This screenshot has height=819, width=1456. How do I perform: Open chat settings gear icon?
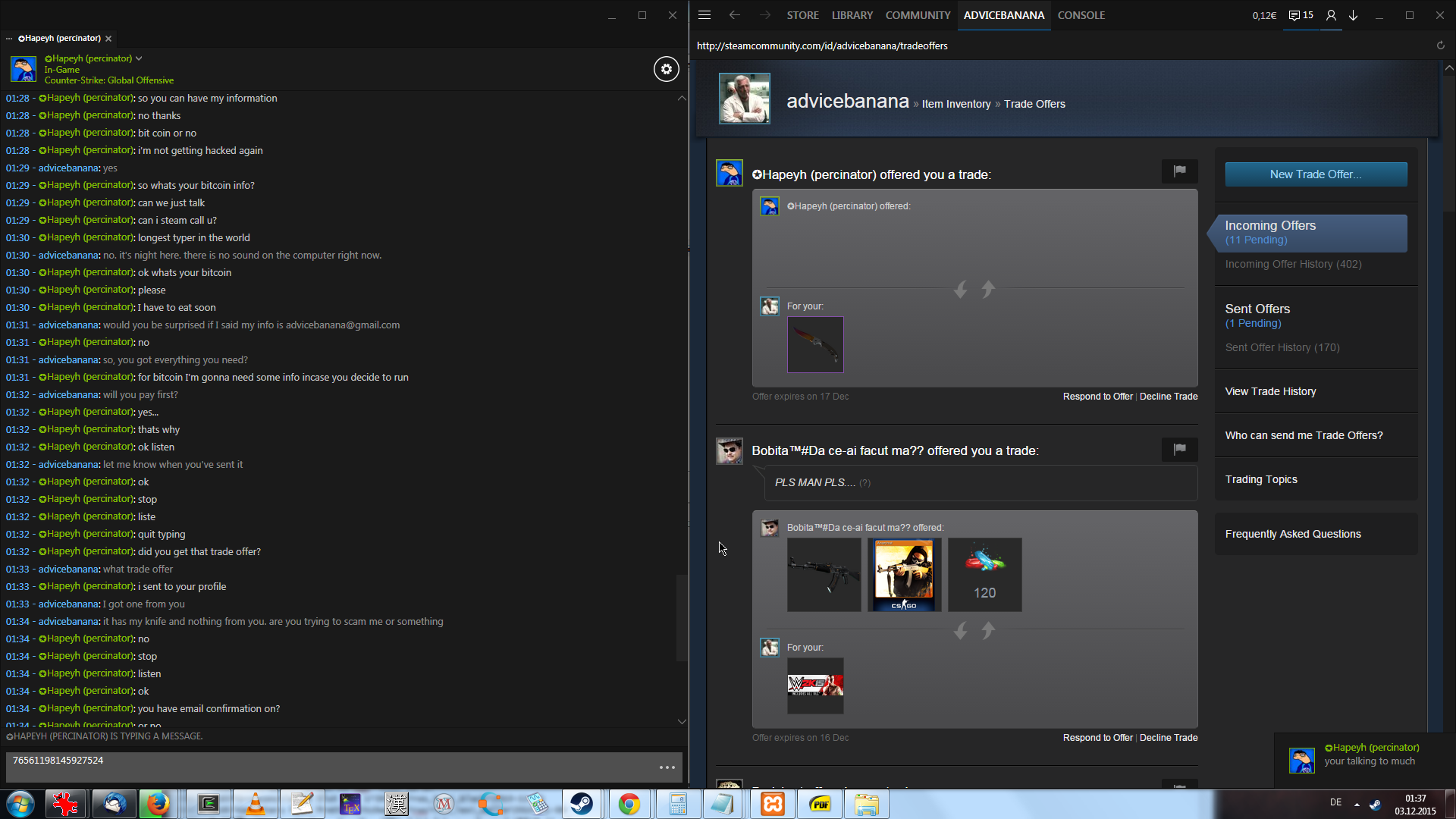[666, 69]
